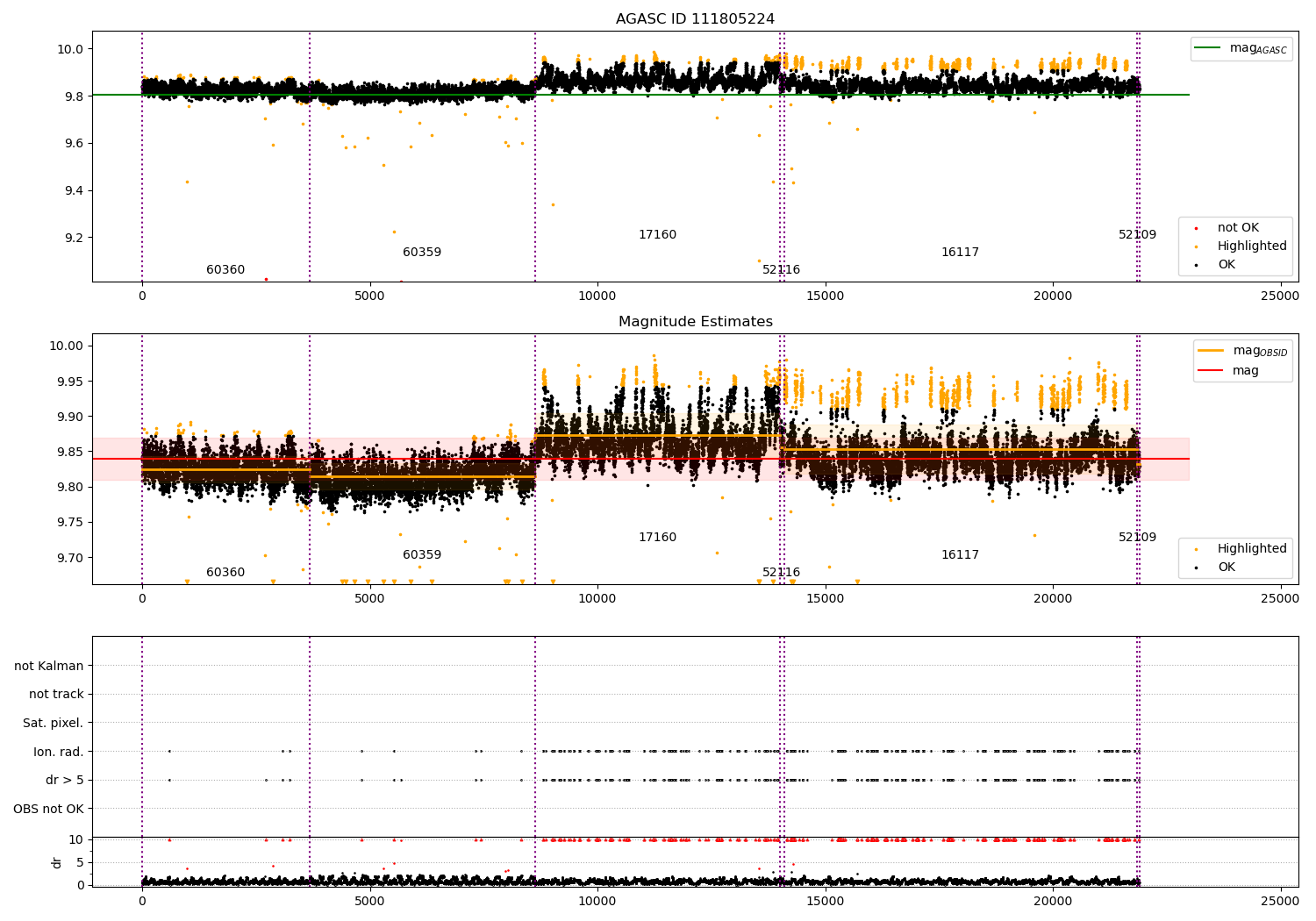Screen dimensions: 1316x921
Task: Select 'Highlighted' legend entry in top plot
Action: pos(1251,246)
